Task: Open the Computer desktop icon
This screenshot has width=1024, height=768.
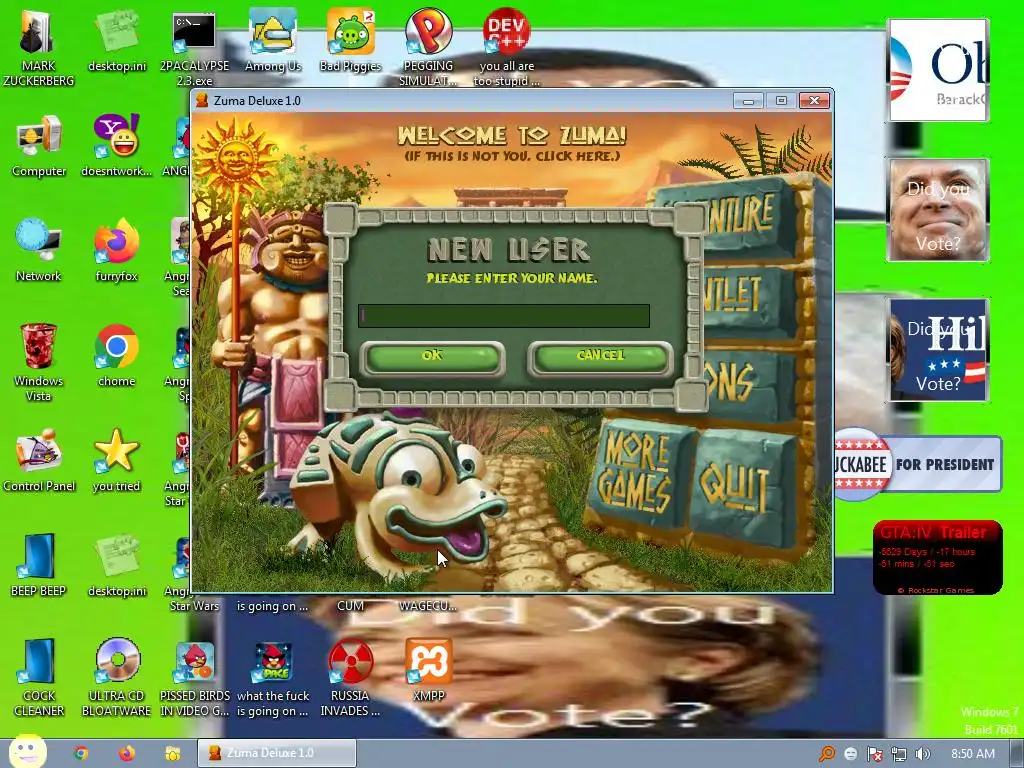Action: 38,147
